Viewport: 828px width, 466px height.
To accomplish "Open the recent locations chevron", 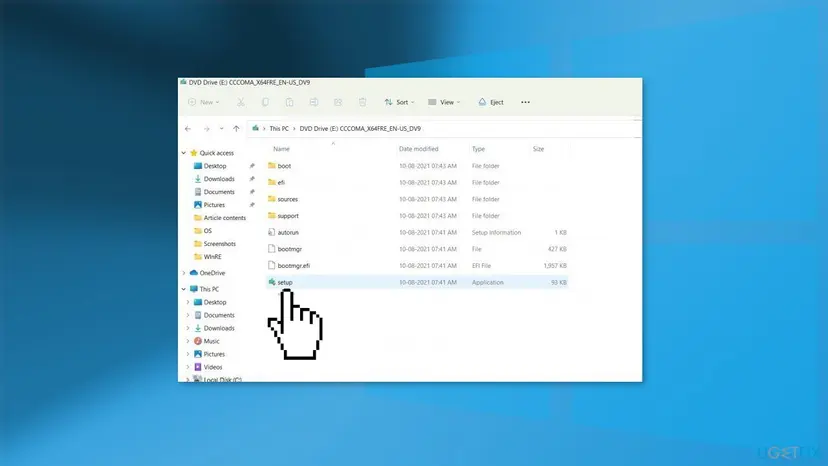I will 221,128.
